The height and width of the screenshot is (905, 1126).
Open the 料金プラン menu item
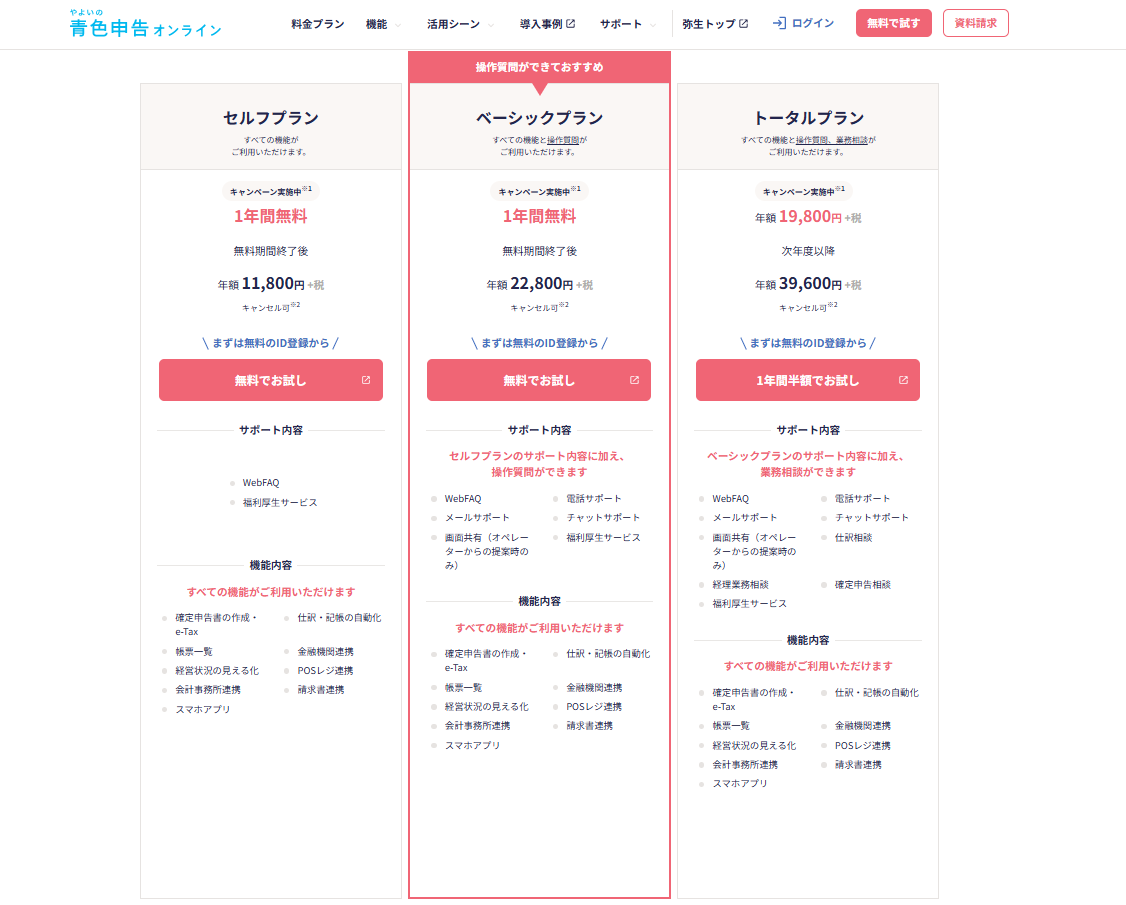[317, 24]
